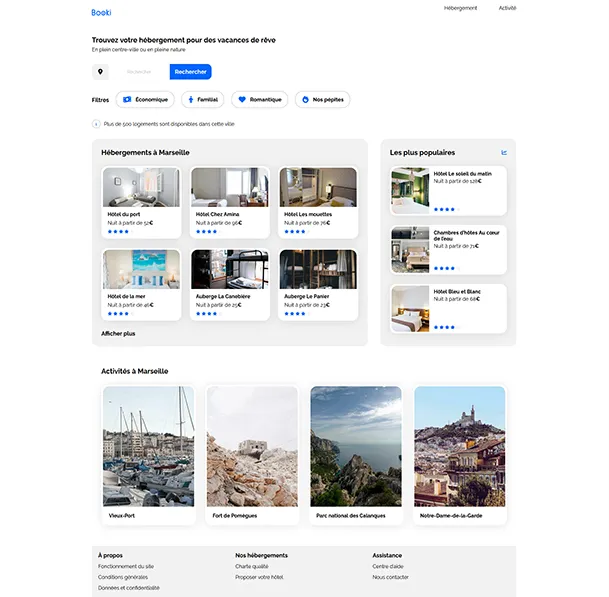This screenshot has height=597, width=609.
Task: Open the Hébergement menu item
Action: pyautogui.click(x=460, y=8)
